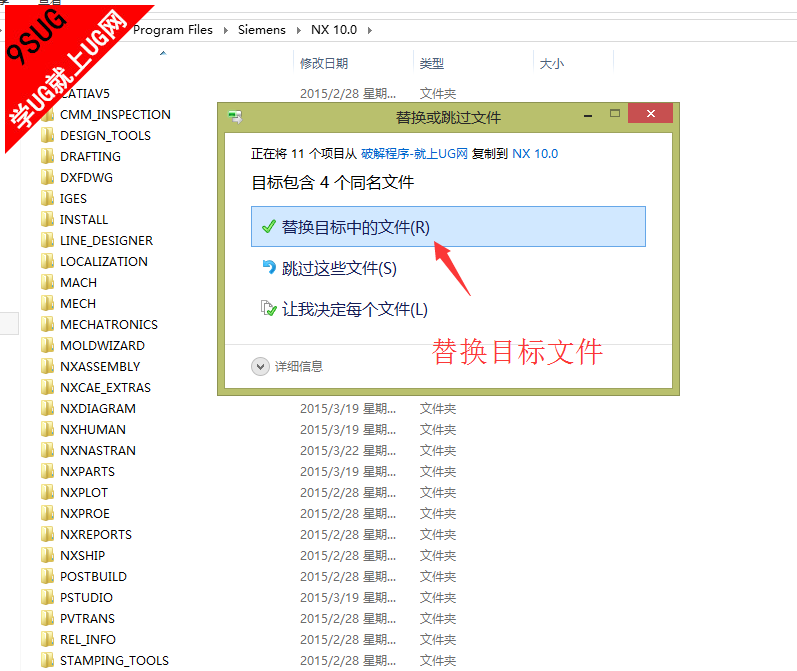Go to Siemens in address breadcrumb
This screenshot has height=671, width=797.
pos(262,30)
